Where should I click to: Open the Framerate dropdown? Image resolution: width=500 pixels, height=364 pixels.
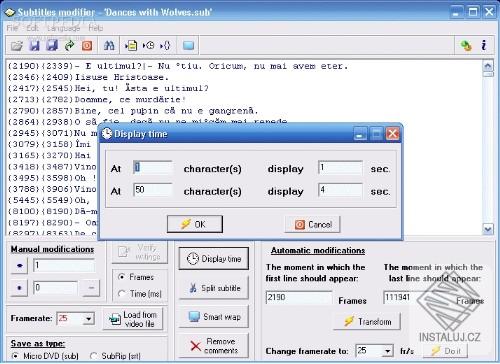[x=88, y=319]
